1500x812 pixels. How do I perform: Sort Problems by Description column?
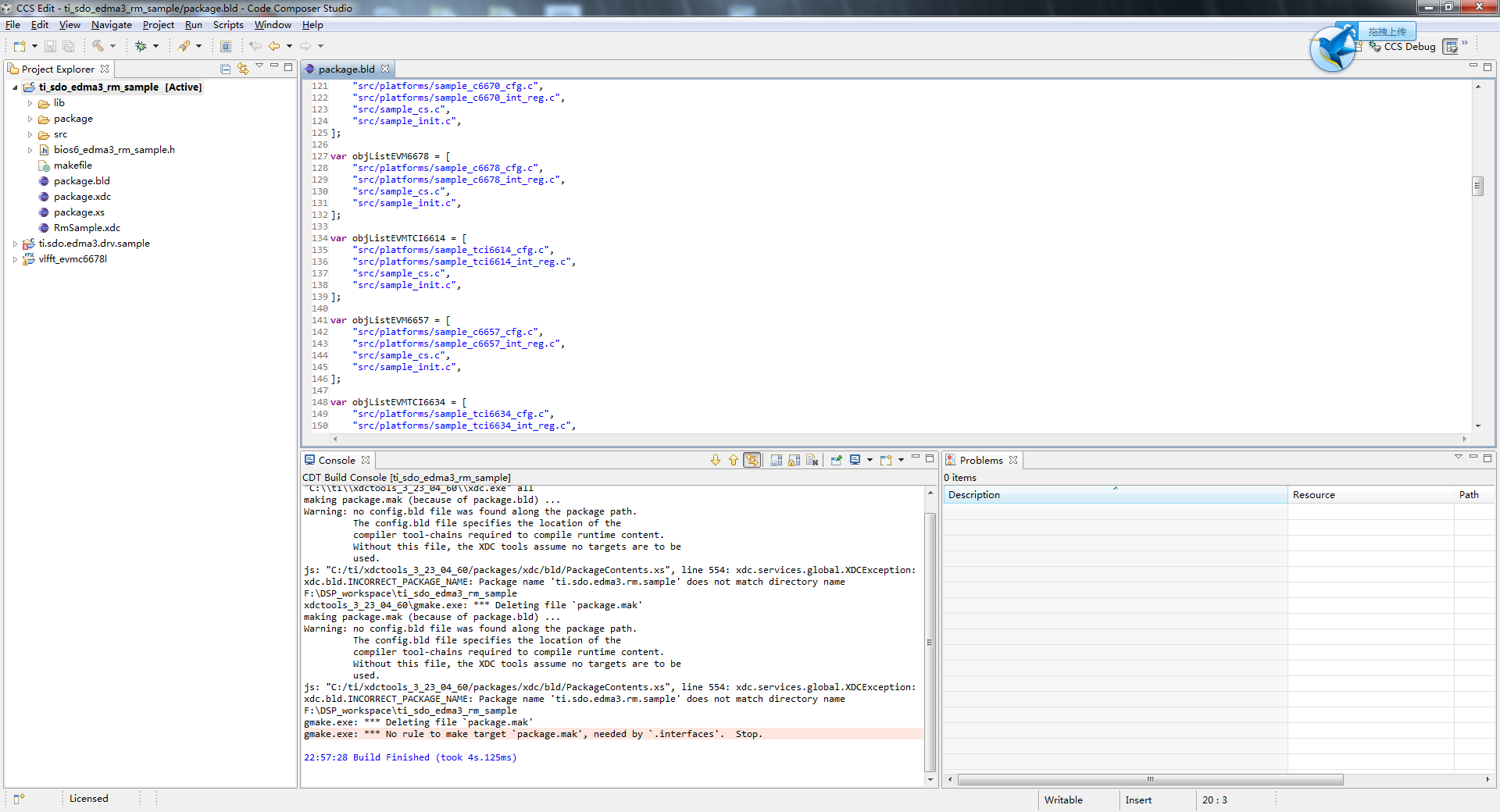point(1115,494)
